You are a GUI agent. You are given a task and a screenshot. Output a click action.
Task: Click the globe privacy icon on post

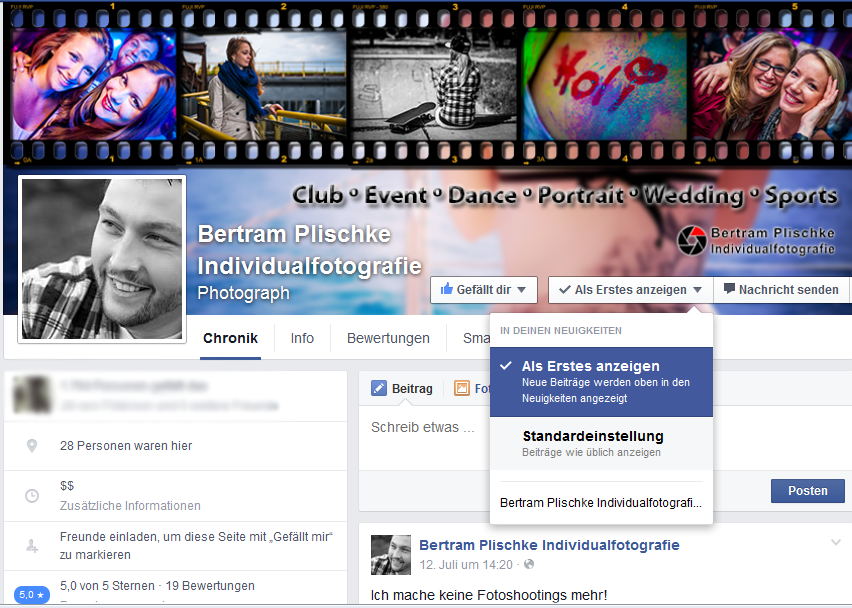[529, 565]
